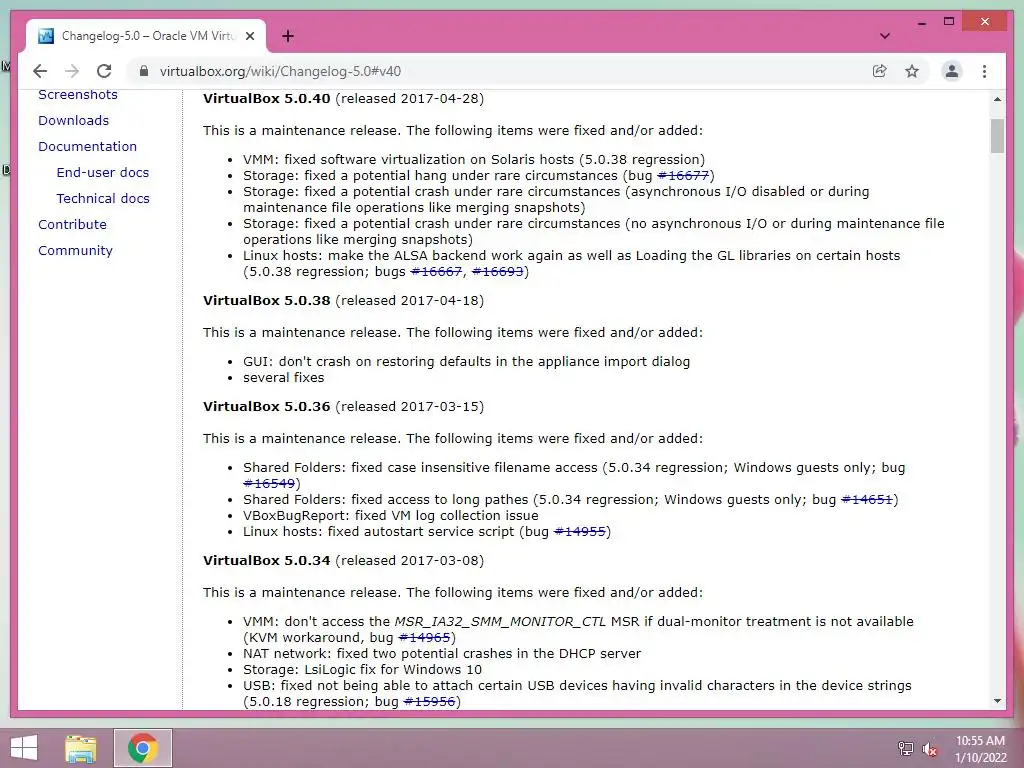Viewport: 1024px width, 768px height.
Task: Open bug #15956 link
Action: 430,701
